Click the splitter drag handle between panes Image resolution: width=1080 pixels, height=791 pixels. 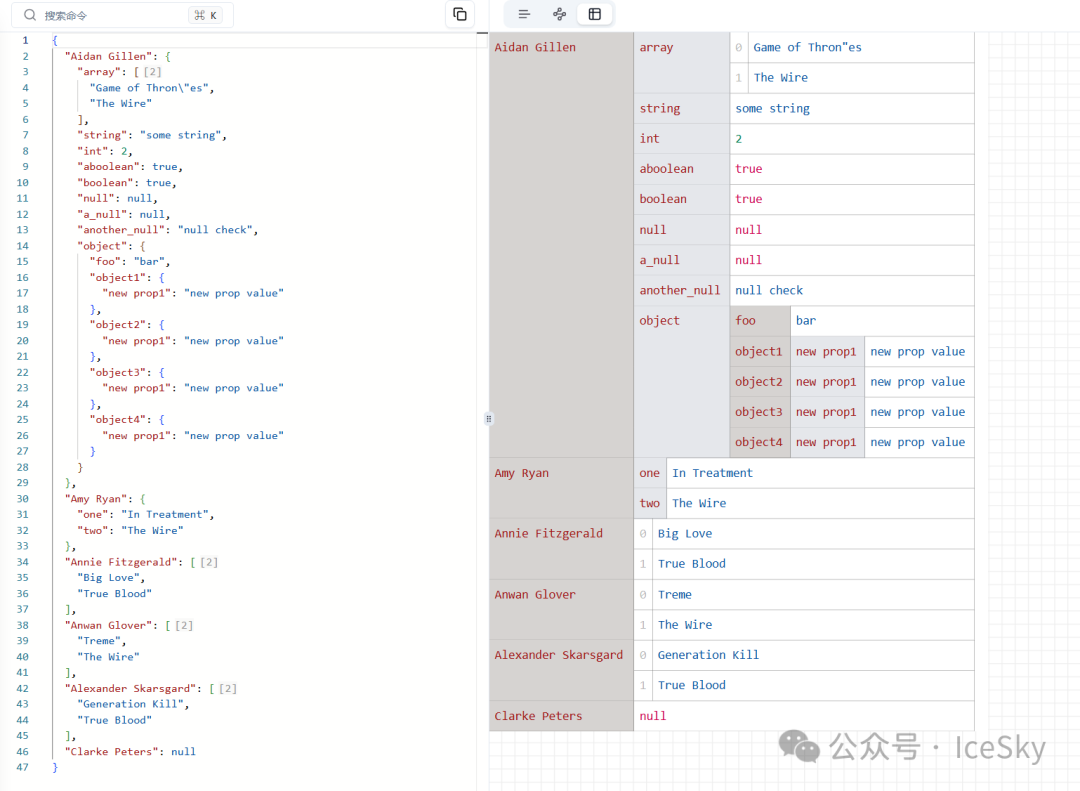coord(488,418)
